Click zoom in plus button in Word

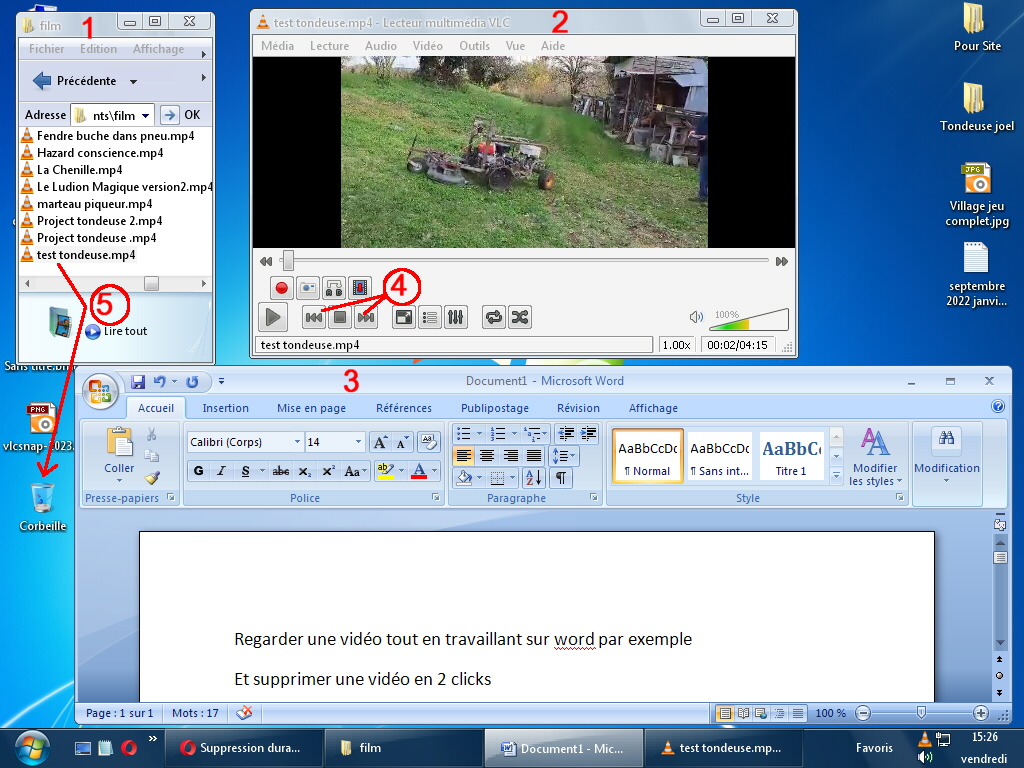pos(980,713)
